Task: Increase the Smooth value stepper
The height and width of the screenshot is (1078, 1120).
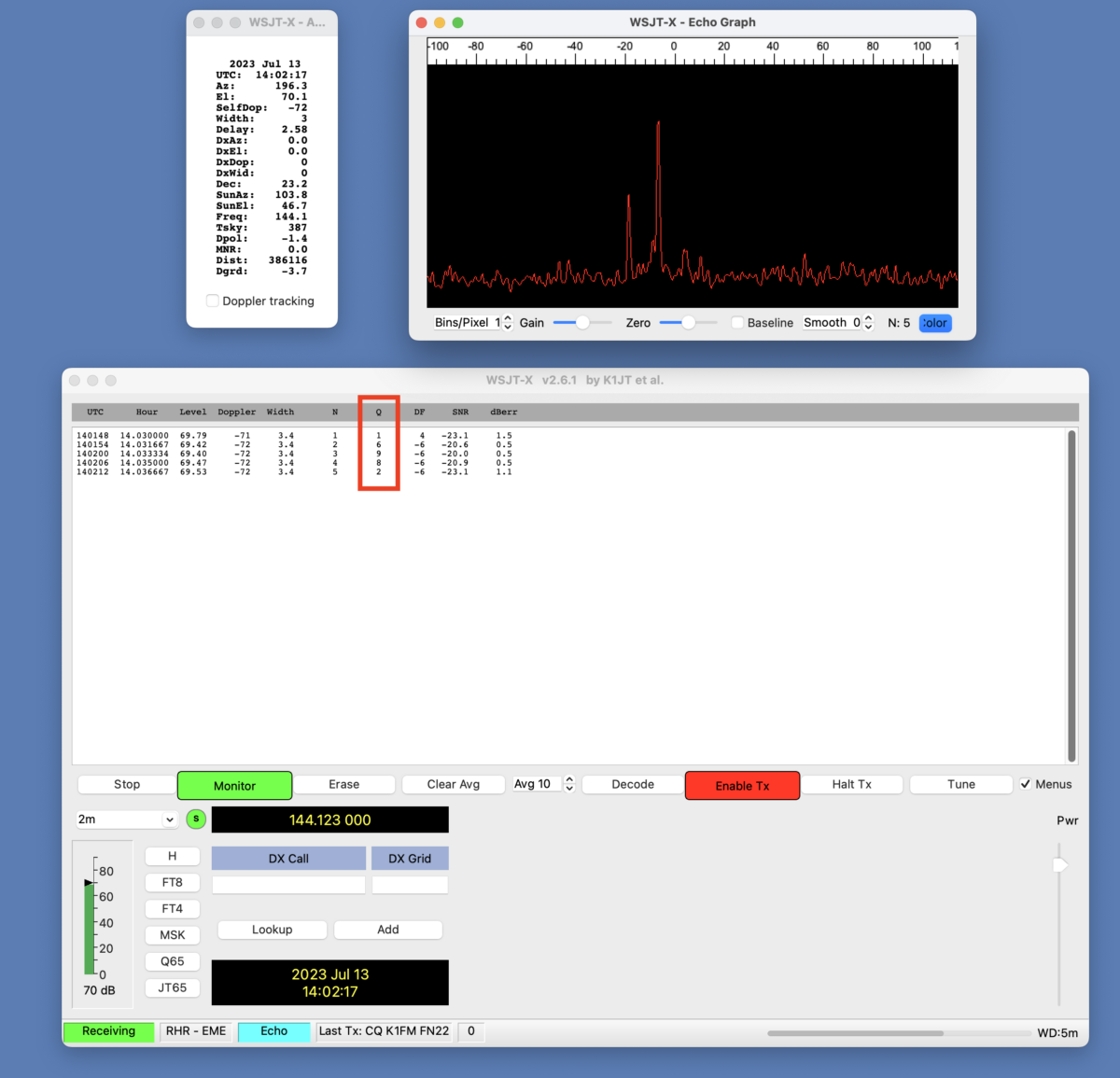Action: [x=868, y=318]
